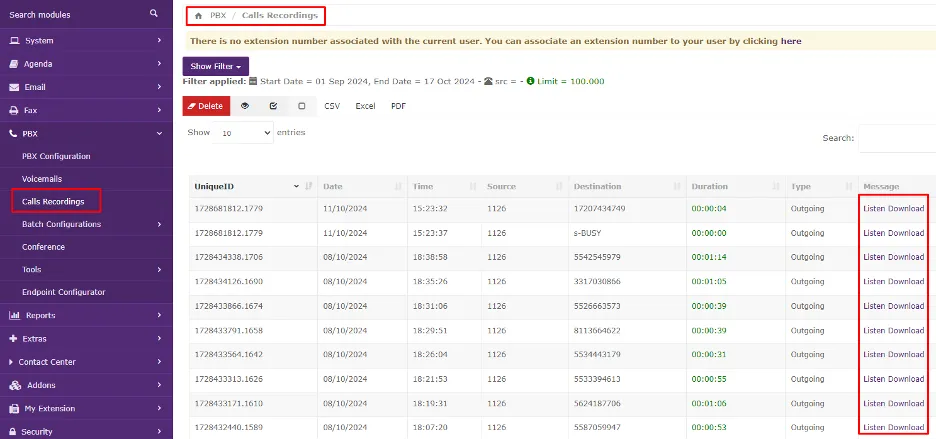The height and width of the screenshot is (440, 936).
Task: Open the Show Filter dropdown
Action: (x=215, y=67)
